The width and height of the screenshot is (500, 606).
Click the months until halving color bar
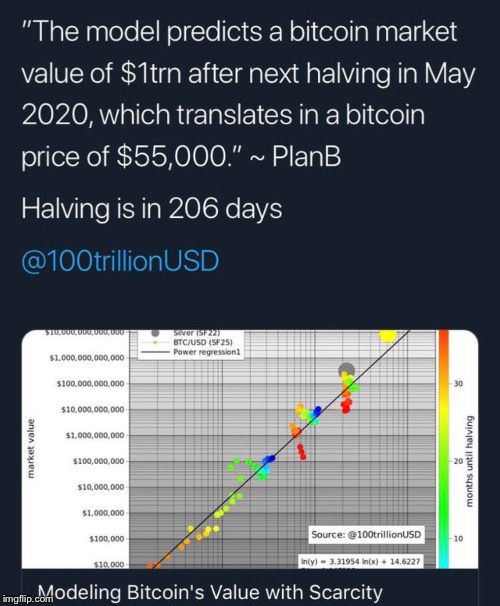point(444,449)
